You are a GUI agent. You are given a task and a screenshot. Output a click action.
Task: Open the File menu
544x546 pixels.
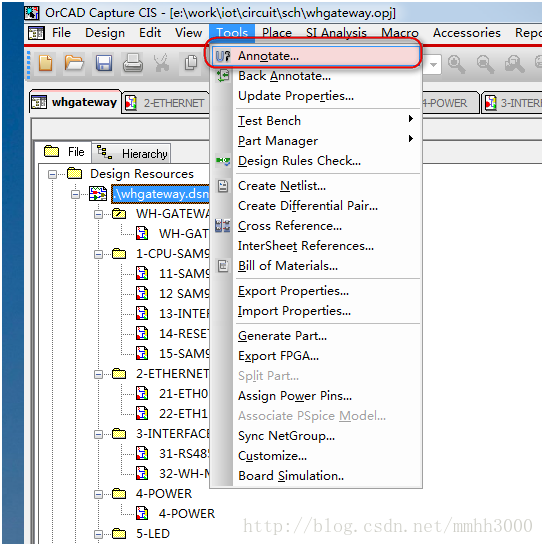coord(61,33)
